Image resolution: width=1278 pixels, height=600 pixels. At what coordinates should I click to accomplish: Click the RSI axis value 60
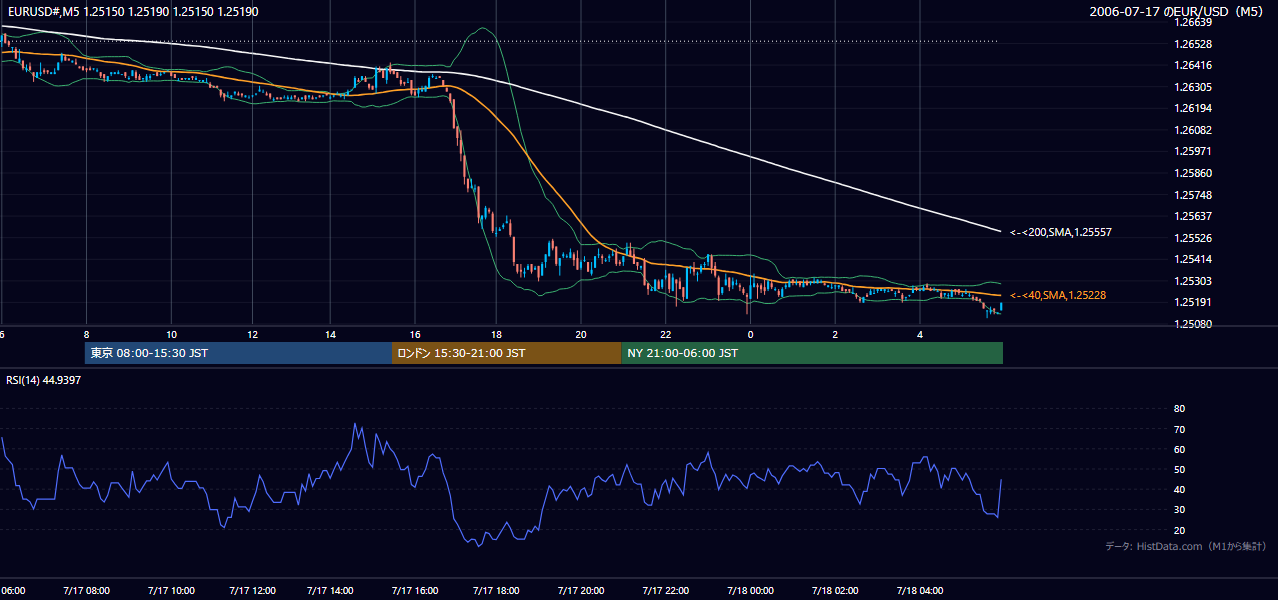(x=1179, y=449)
